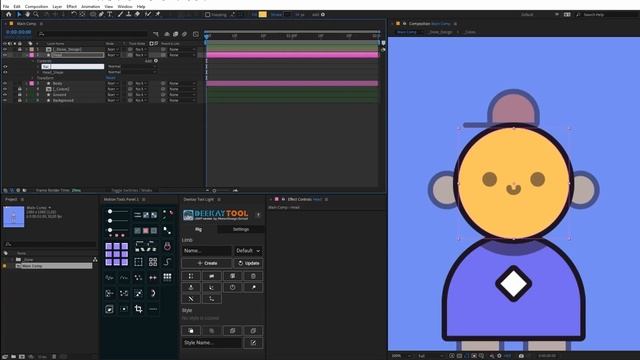
Task: Select the Clone Stamp tool
Action: pos(129,14)
